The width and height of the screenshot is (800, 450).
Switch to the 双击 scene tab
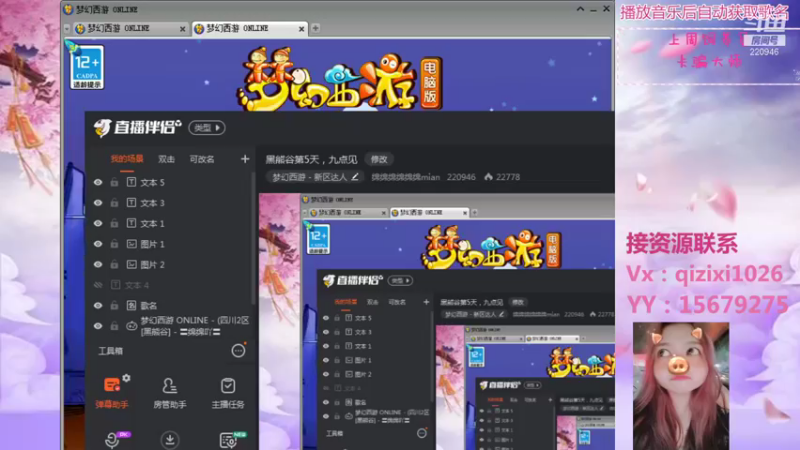click(166, 159)
